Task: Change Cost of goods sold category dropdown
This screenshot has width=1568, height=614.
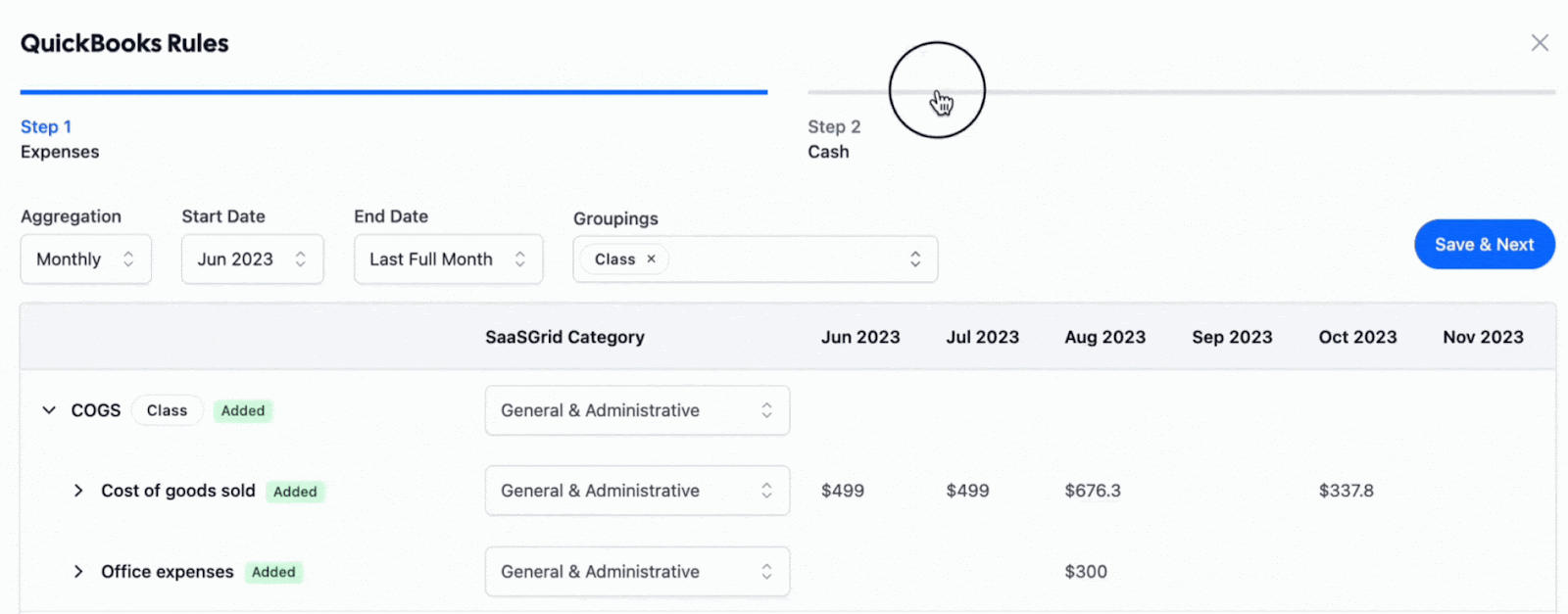Action: [x=637, y=491]
